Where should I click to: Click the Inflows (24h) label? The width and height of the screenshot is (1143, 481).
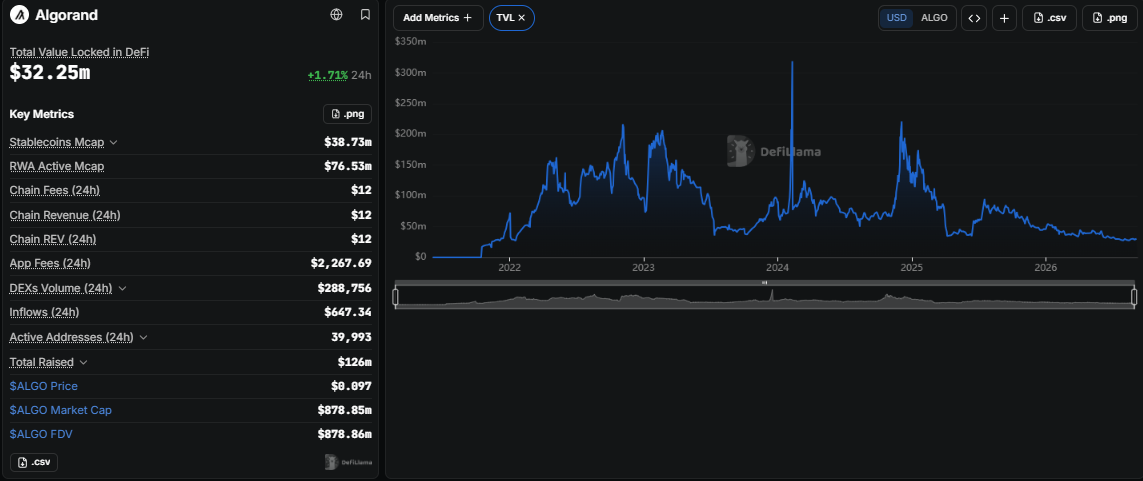(x=44, y=313)
